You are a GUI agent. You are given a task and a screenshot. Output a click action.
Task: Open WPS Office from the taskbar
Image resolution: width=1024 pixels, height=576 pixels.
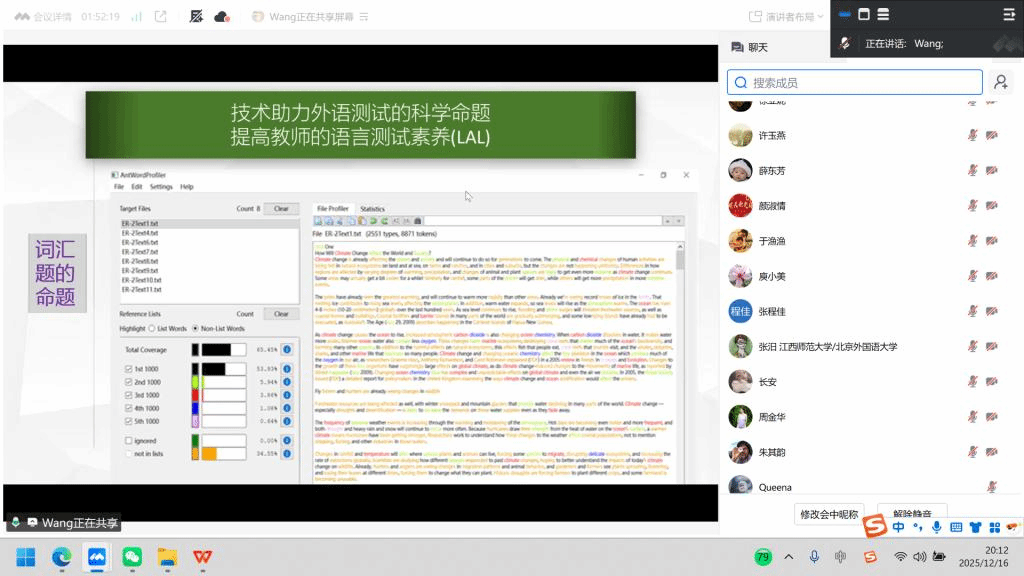click(x=203, y=556)
